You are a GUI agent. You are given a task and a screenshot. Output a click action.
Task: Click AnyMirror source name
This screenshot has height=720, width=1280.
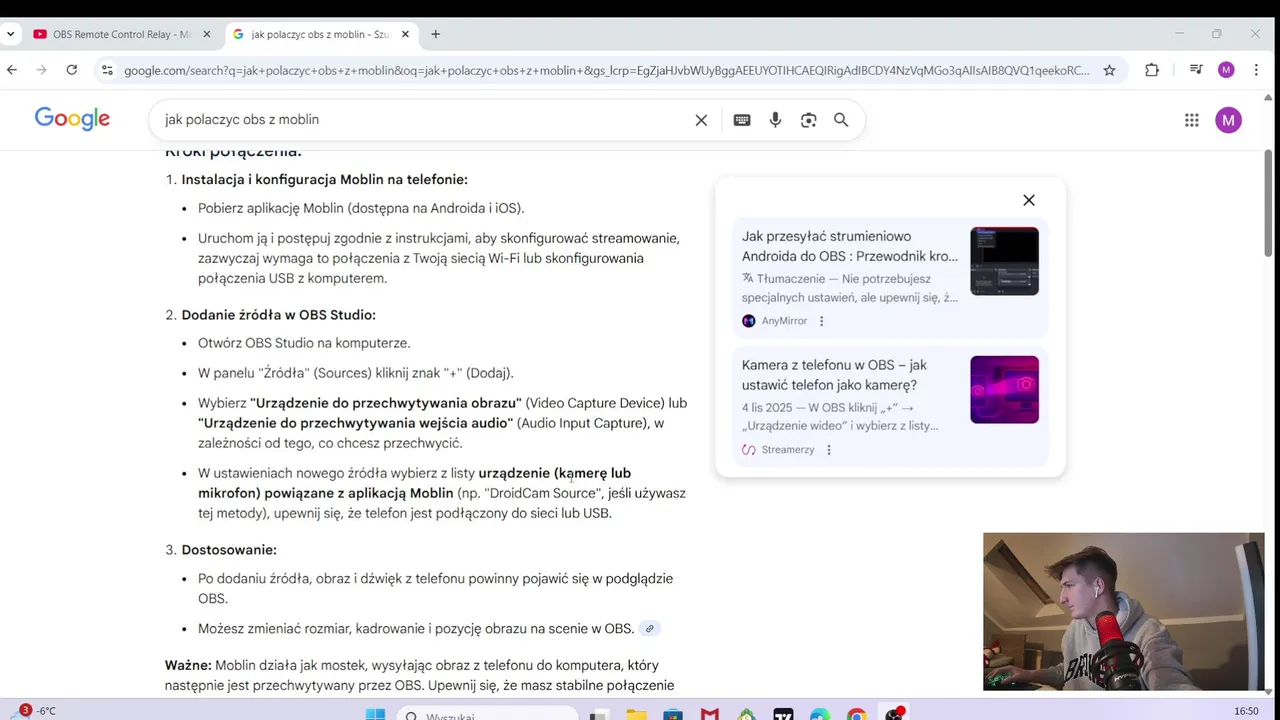pyautogui.click(x=784, y=321)
